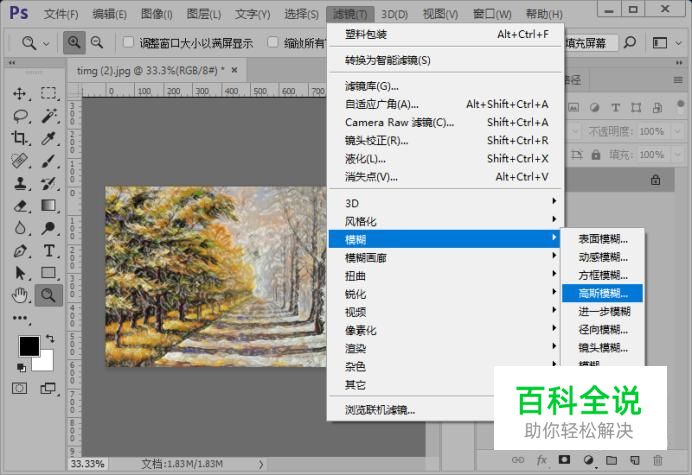Add a layer mask from panel bottom

[x=564, y=460]
